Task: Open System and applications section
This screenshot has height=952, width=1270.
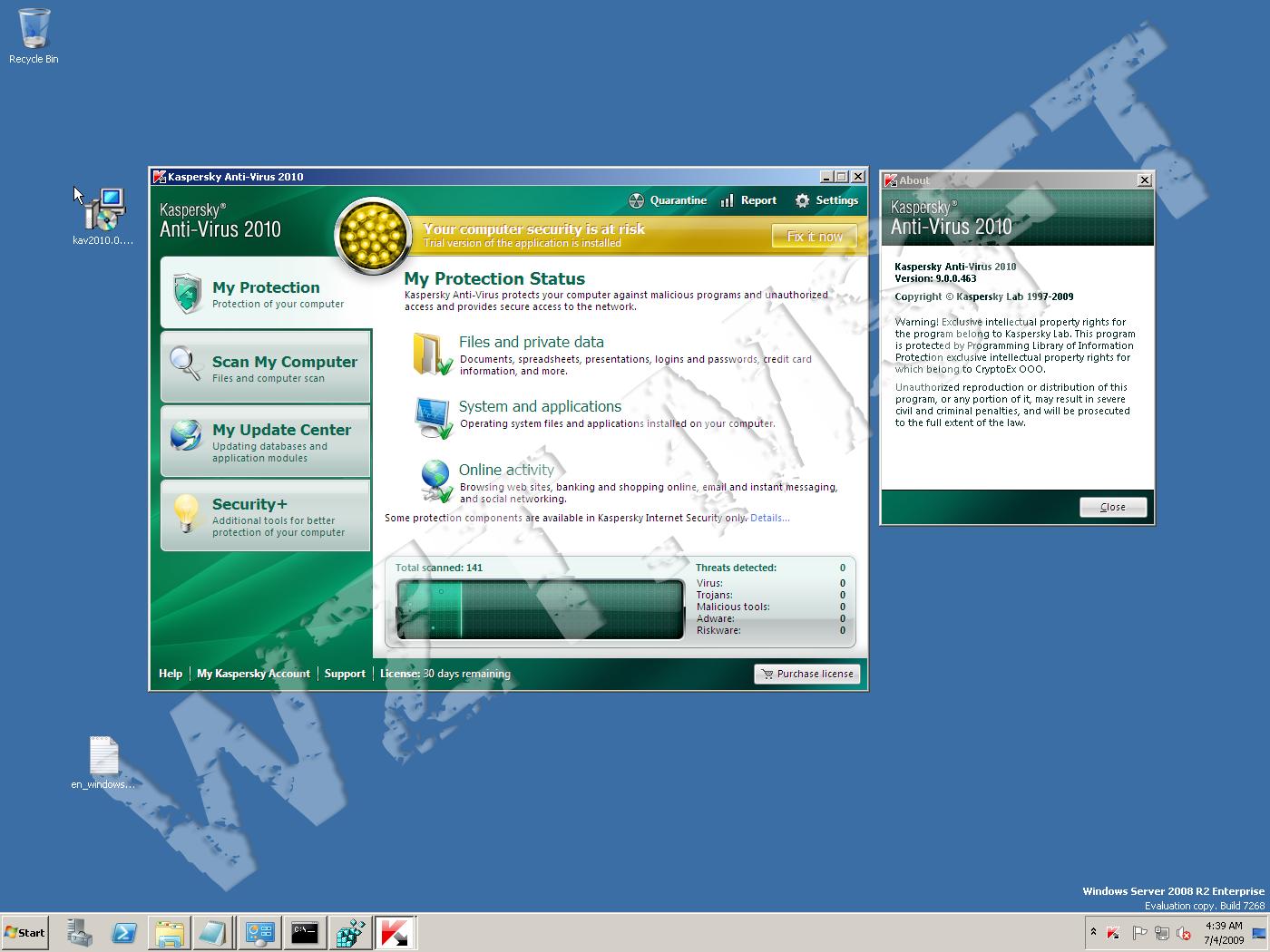Action: tap(540, 406)
